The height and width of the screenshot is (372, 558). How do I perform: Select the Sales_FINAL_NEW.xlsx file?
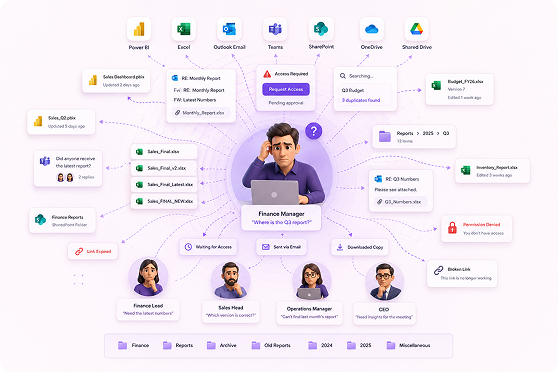point(164,201)
